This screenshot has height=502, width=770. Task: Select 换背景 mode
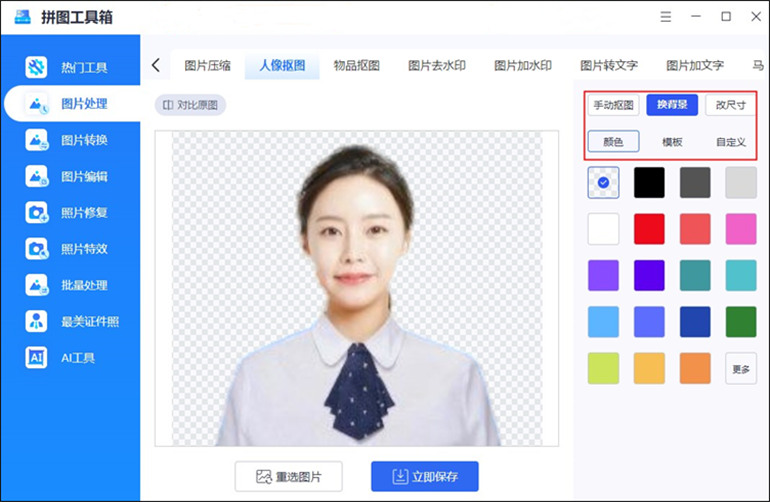[672, 105]
